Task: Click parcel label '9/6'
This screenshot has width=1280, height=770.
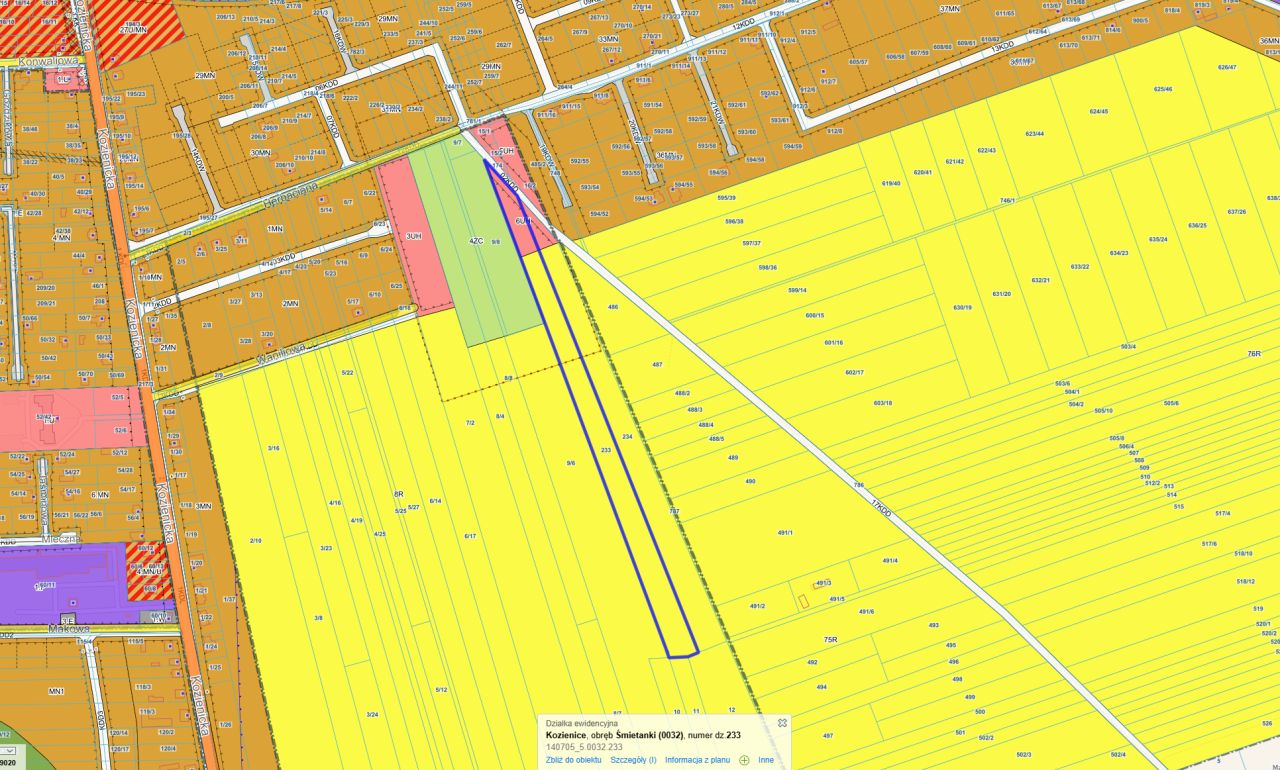Action: 571,463
